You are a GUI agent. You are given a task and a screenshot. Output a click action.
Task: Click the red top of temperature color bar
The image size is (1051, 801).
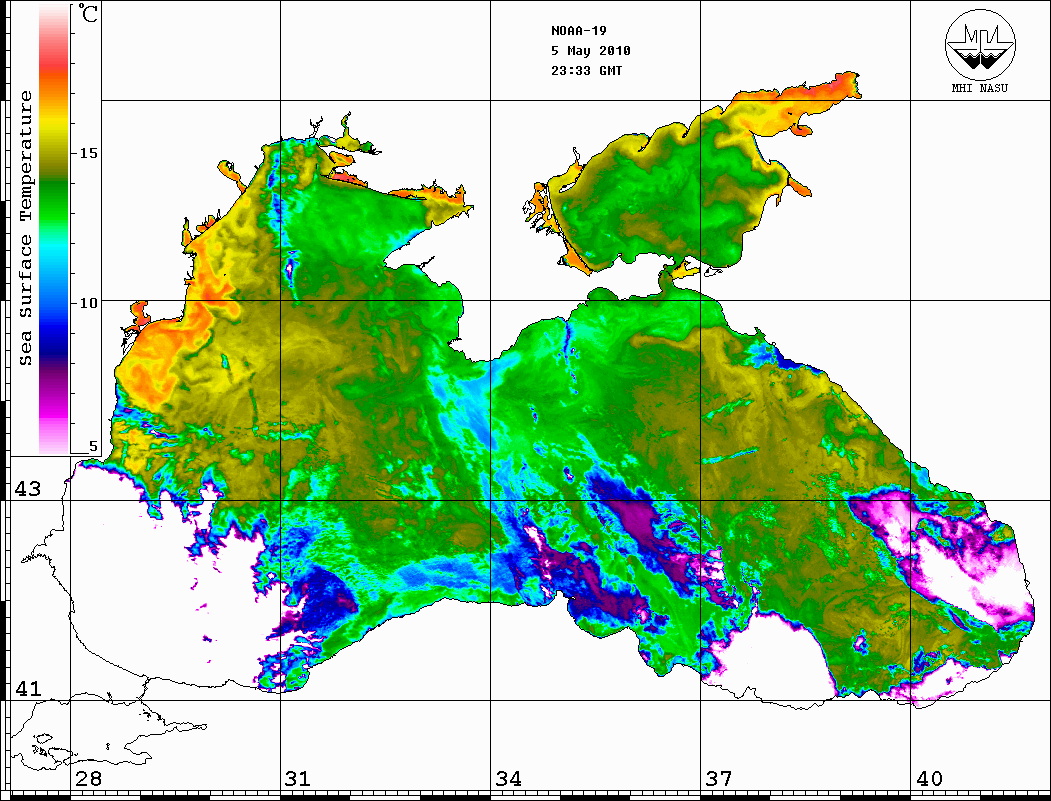click(54, 60)
